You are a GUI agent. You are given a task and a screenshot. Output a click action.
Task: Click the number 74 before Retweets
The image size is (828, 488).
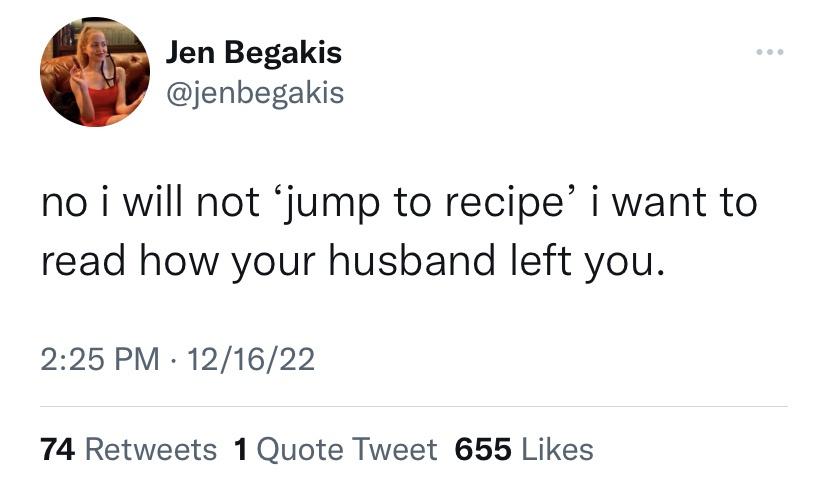[x=58, y=450]
